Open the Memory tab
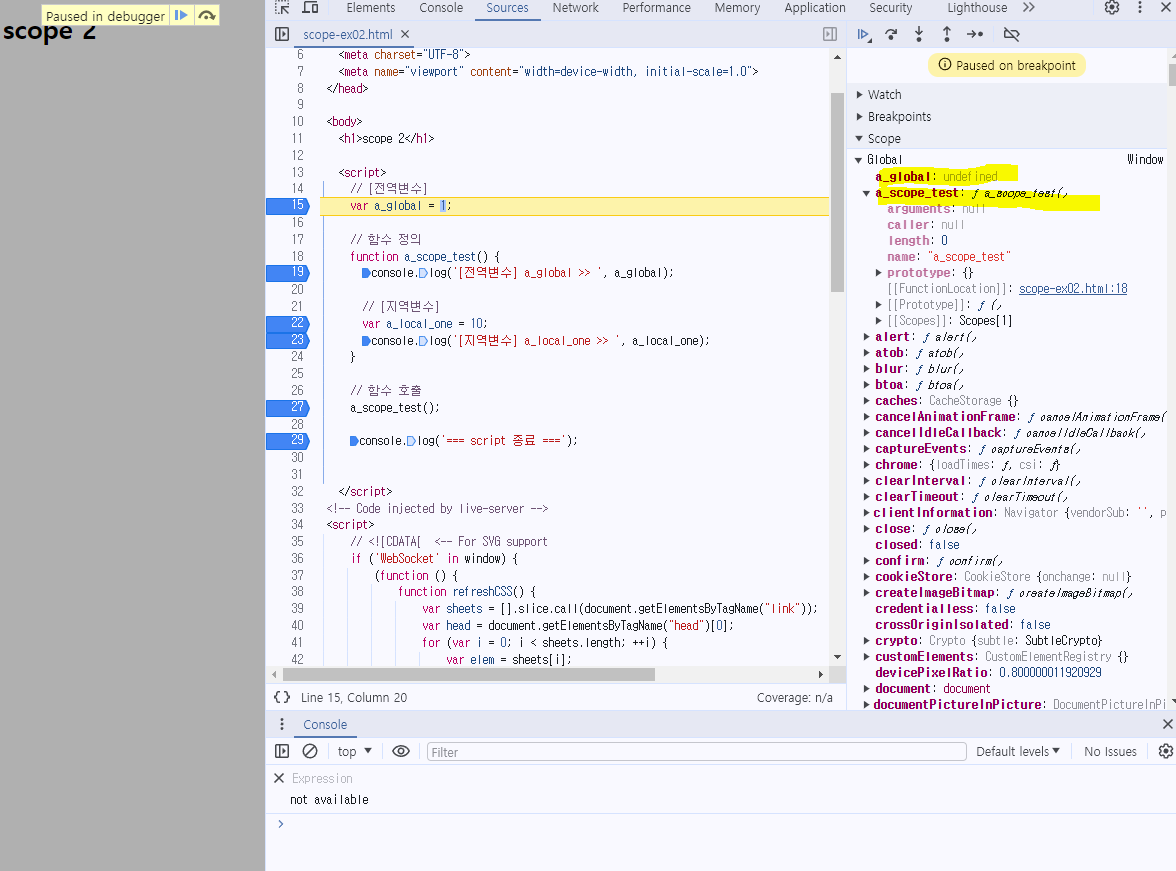 737,8
